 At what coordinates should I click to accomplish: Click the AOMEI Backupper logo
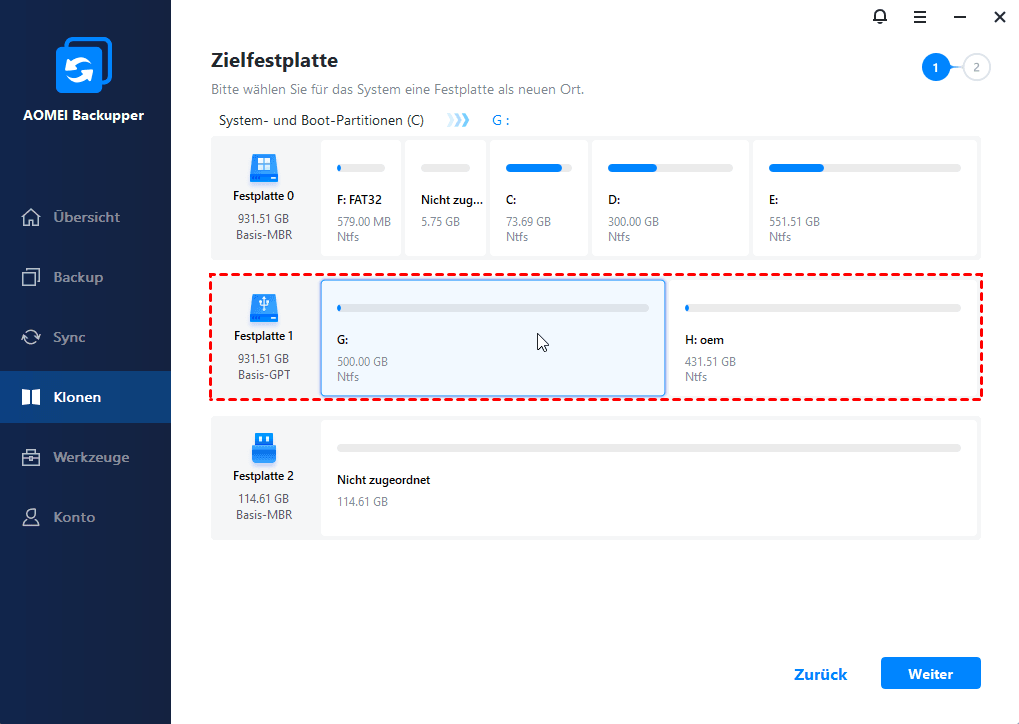(84, 65)
